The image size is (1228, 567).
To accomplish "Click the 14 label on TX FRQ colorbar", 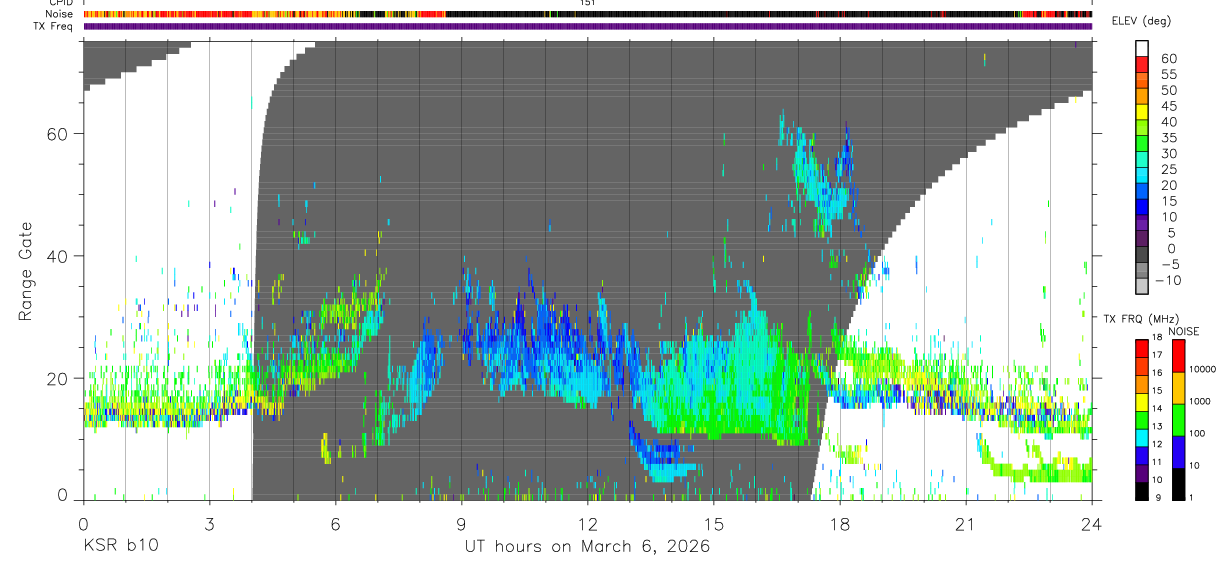I will [1157, 408].
